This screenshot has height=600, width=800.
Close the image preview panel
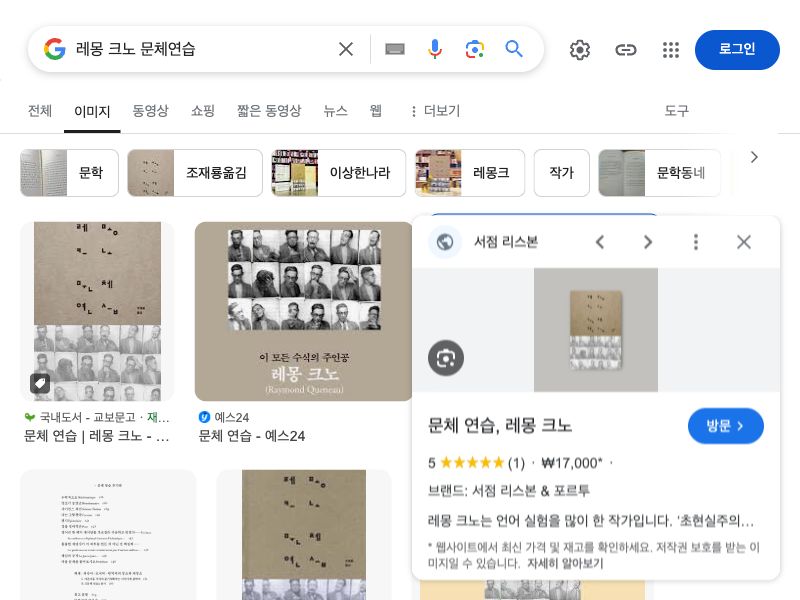click(744, 242)
